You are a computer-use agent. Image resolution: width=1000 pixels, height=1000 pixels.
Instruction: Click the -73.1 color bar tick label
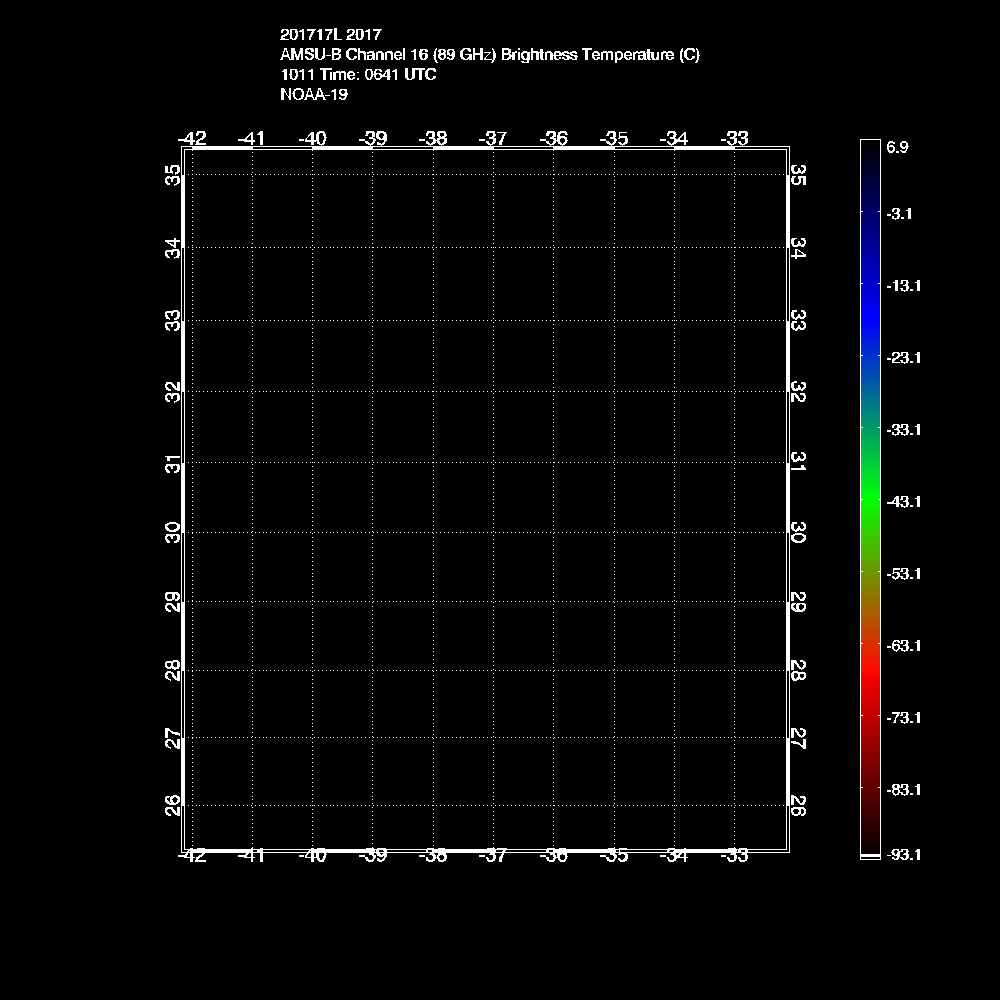[x=903, y=717]
